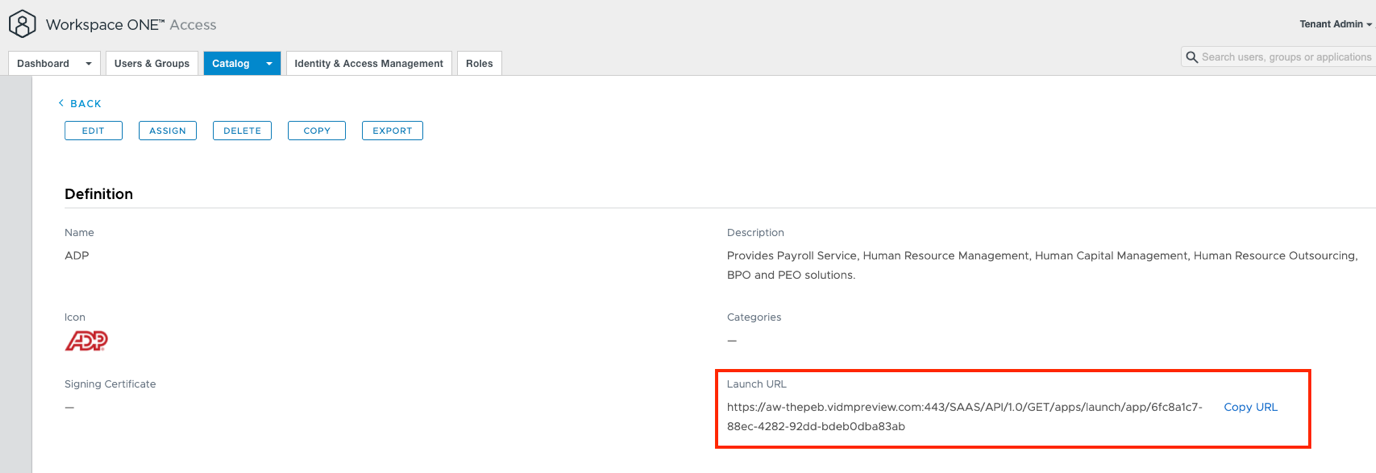Expand the Catalog tab dropdown arrow

268,64
